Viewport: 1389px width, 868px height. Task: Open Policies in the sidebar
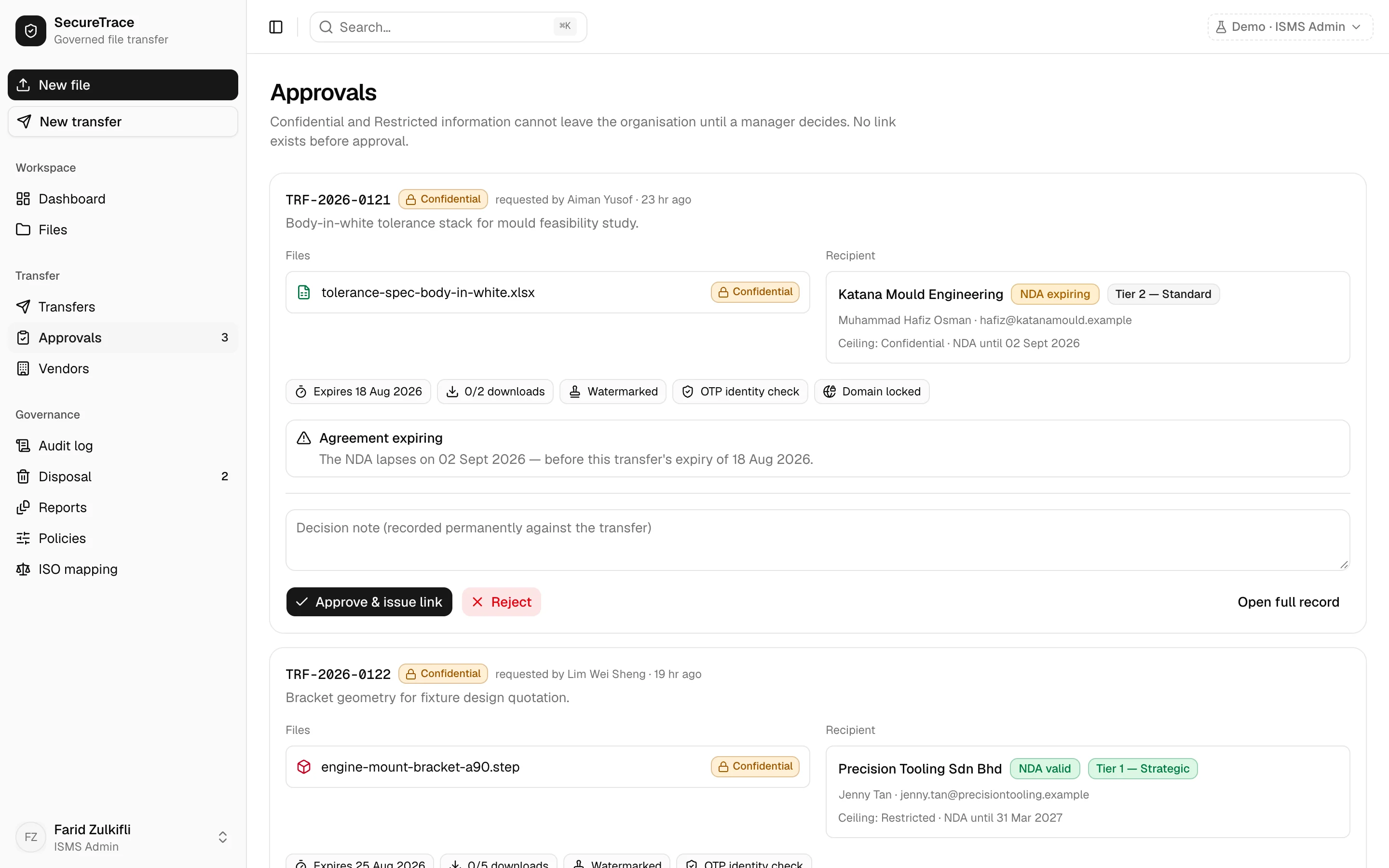[123, 538]
